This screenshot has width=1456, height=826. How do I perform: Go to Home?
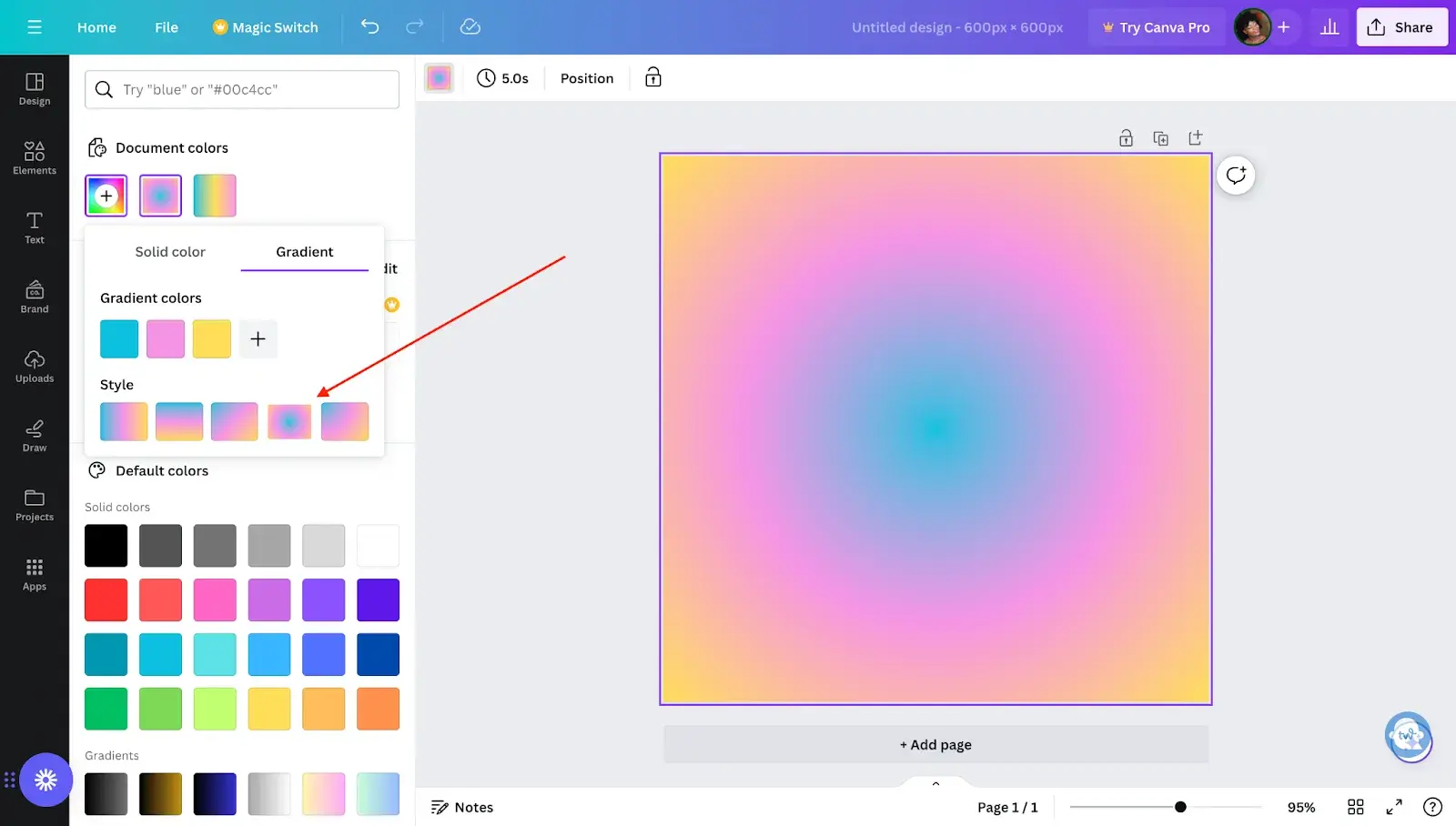(x=96, y=27)
